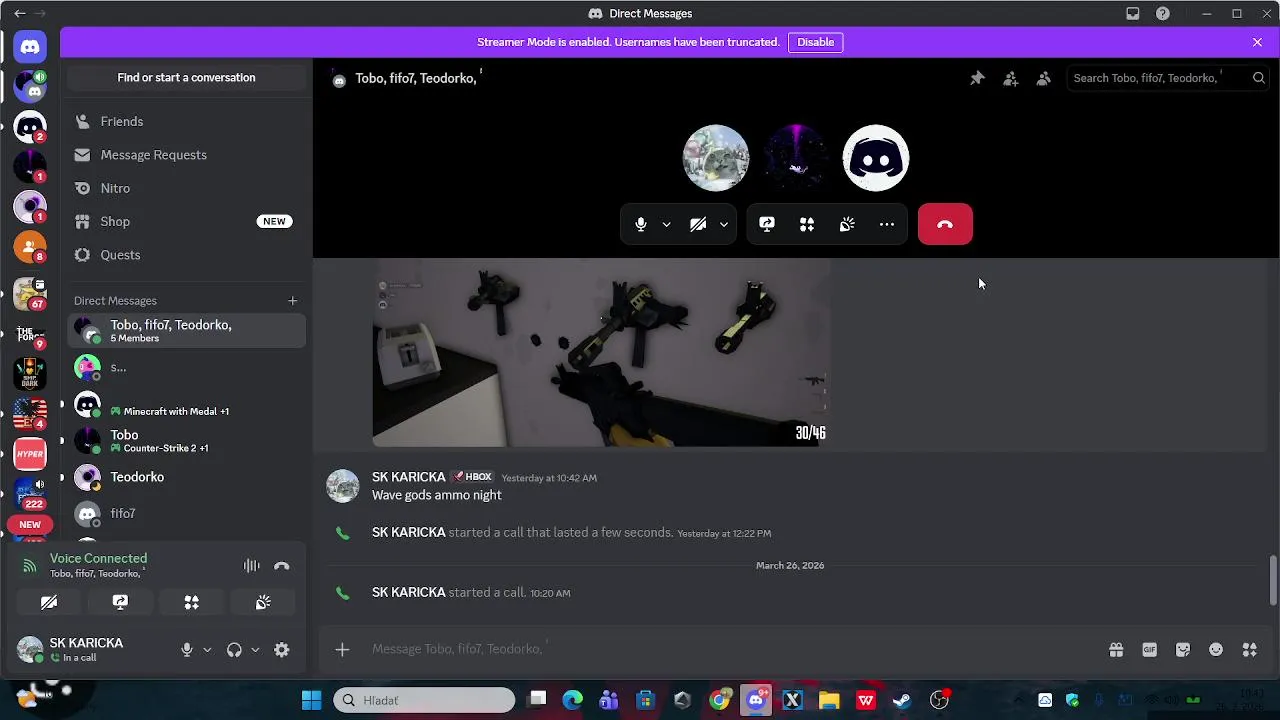Open the Shop page
This screenshot has width=1280, height=720.
(186, 221)
